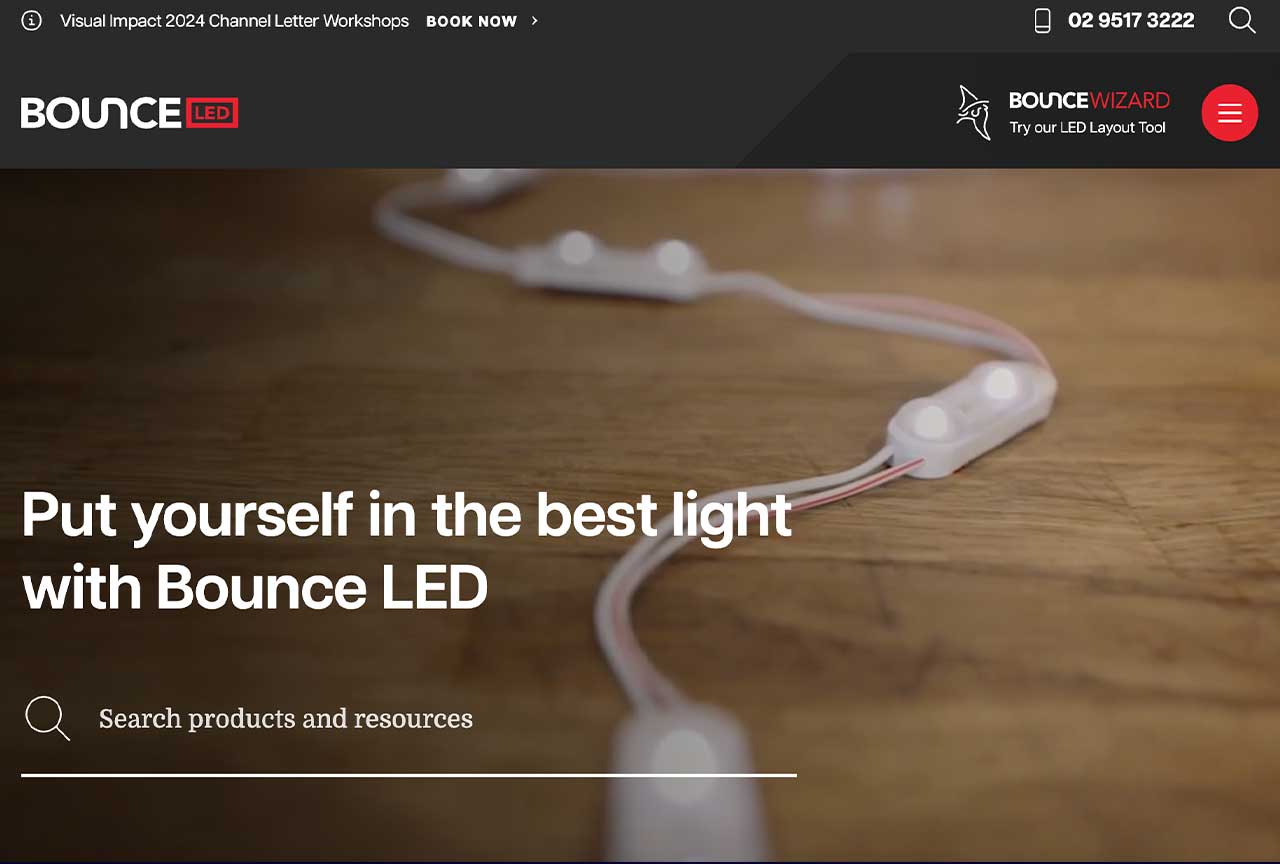The image size is (1280, 864).
Task: Click the white BOUNCE wordmark in header logo
Action: point(101,113)
